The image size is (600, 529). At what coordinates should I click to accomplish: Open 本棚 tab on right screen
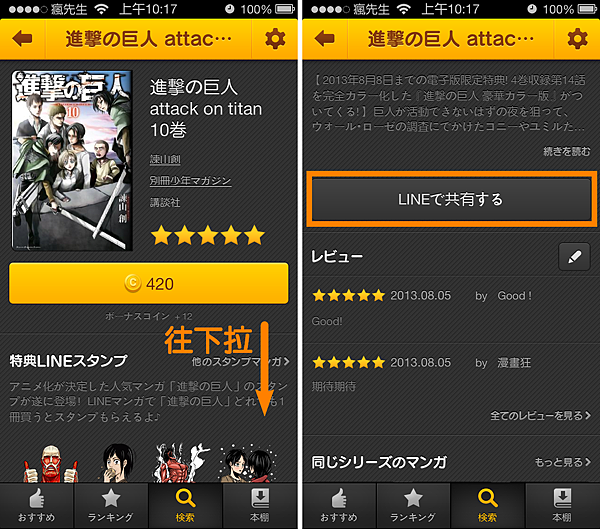[562, 506]
